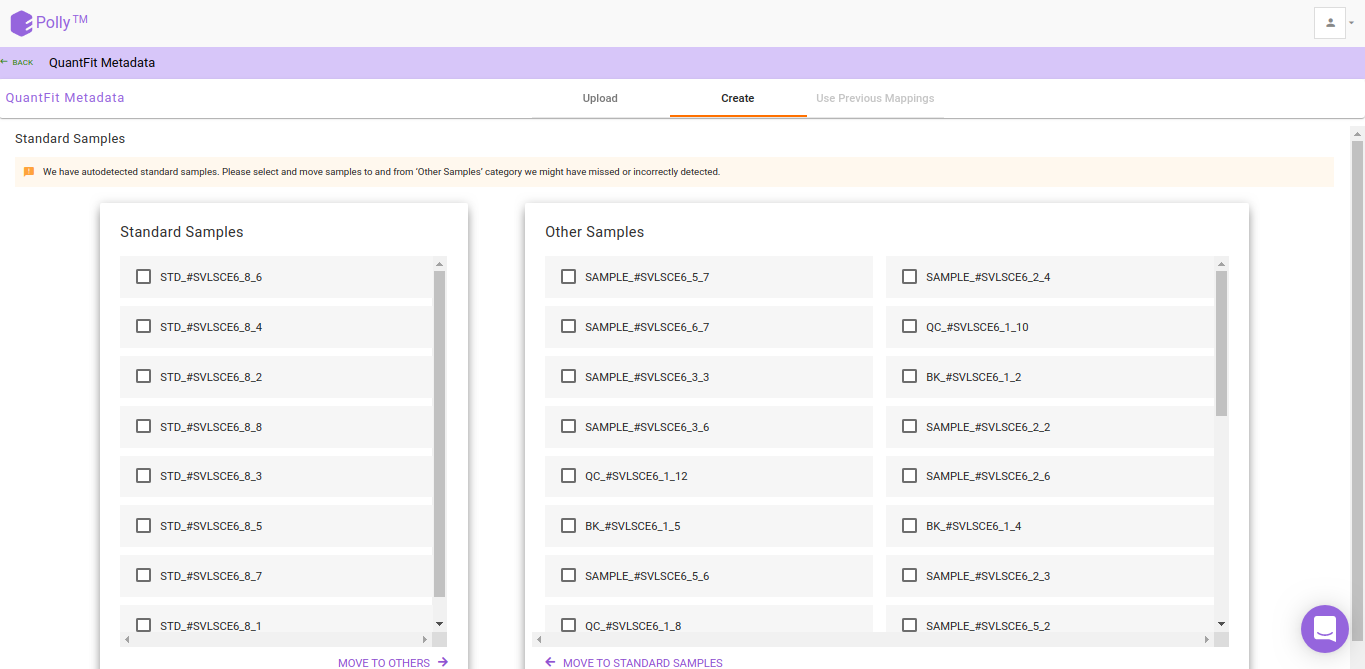1365x669 pixels.
Task: Check SAMPLE_#SVLSCE6_5_6 checkbox
Action: click(568, 575)
